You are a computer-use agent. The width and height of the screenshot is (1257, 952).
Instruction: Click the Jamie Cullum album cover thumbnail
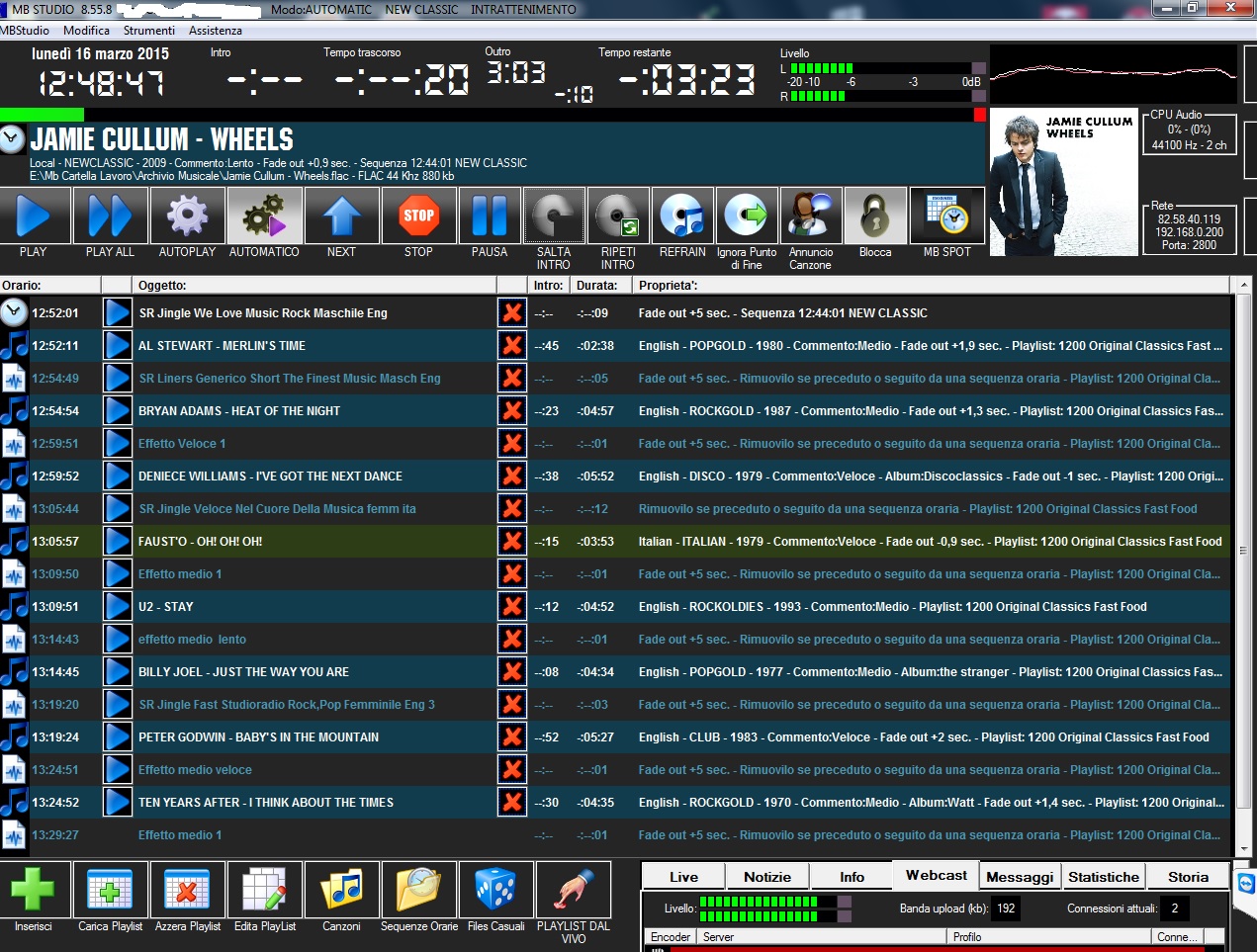point(1063,182)
